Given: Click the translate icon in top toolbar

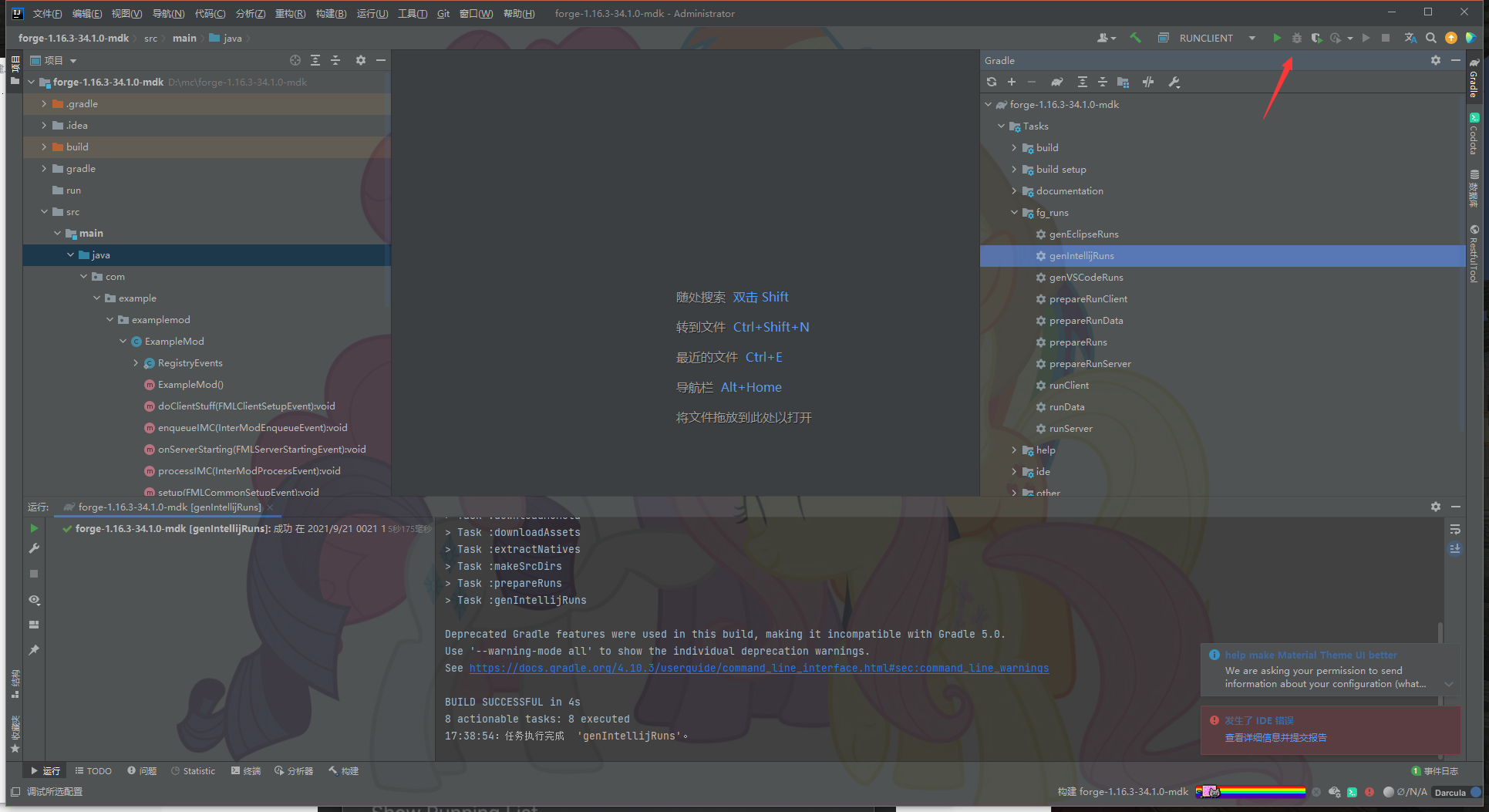Looking at the screenshot, I should (x=1410, y=38).
